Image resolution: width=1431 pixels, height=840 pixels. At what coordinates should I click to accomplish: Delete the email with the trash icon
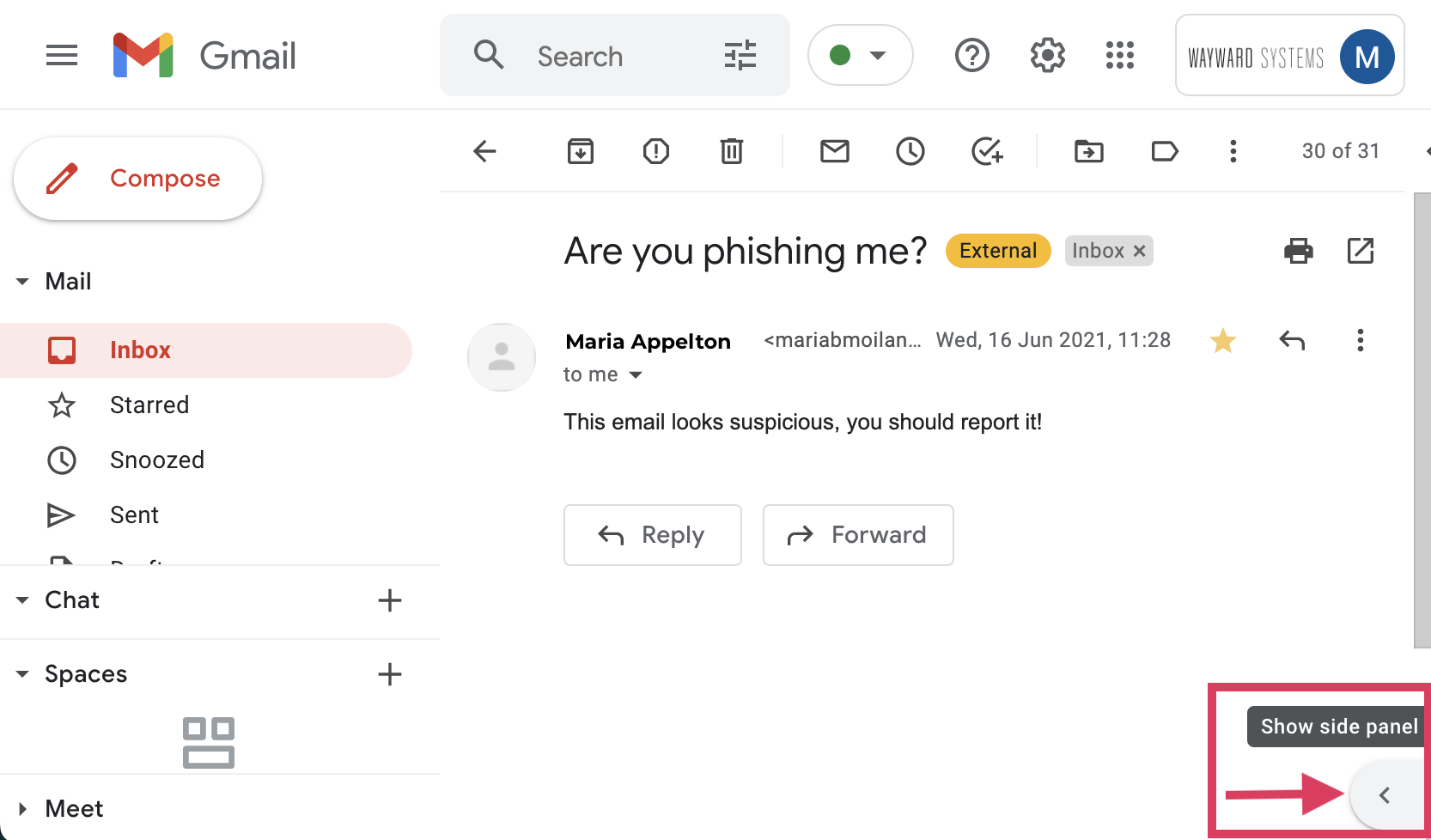coord(732,151)
